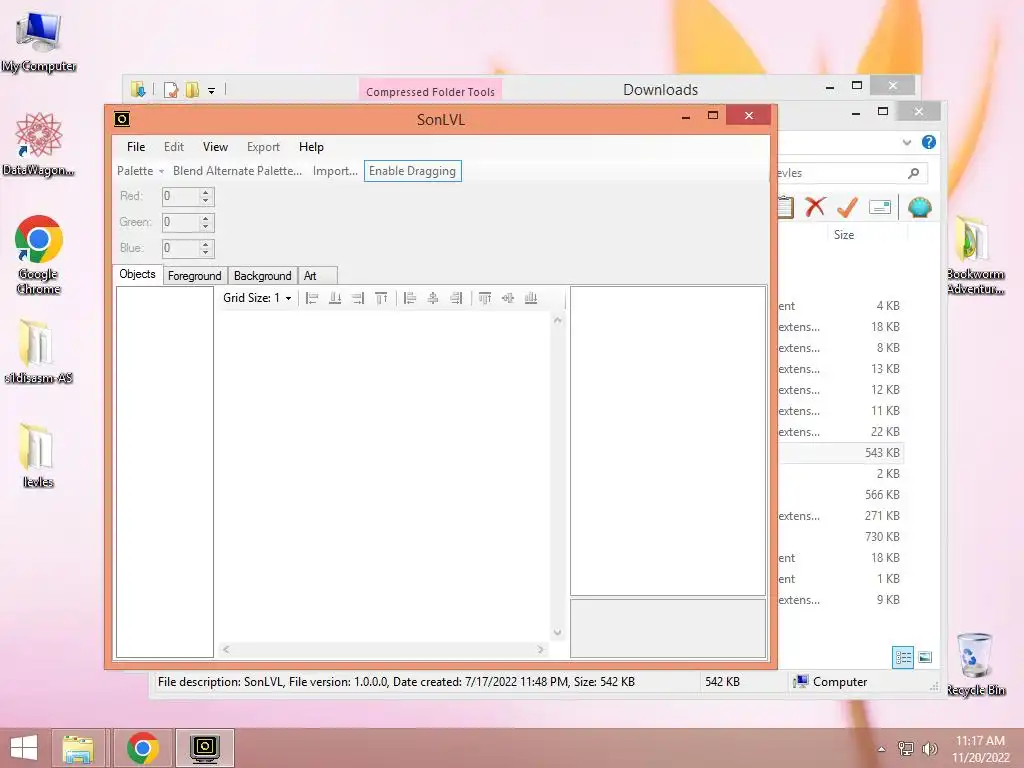Click the SonLVL app icon in title bar
The width and height of the screenshot is (1024, 768).
pyautogui.click(x=121, y=119)
